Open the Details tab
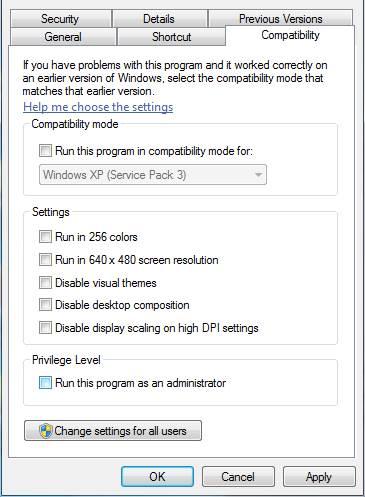This screenshot has width=365, height=497. pos(159,19)
